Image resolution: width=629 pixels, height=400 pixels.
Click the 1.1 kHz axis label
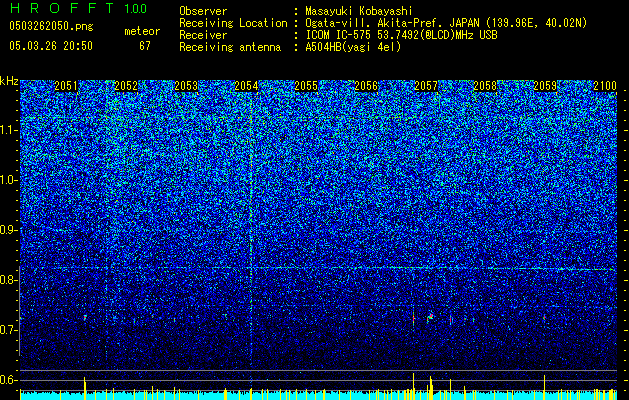point(9,130)
